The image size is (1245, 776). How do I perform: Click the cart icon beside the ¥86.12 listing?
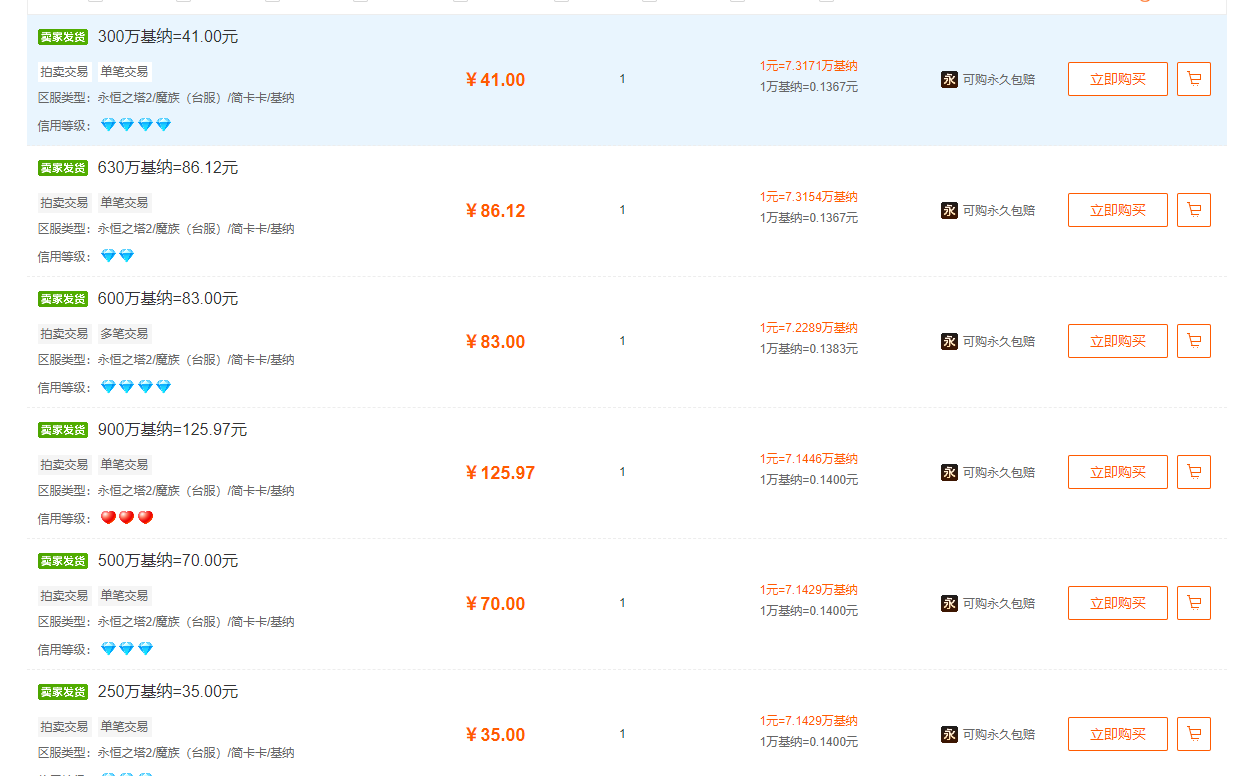[1194, 210]
